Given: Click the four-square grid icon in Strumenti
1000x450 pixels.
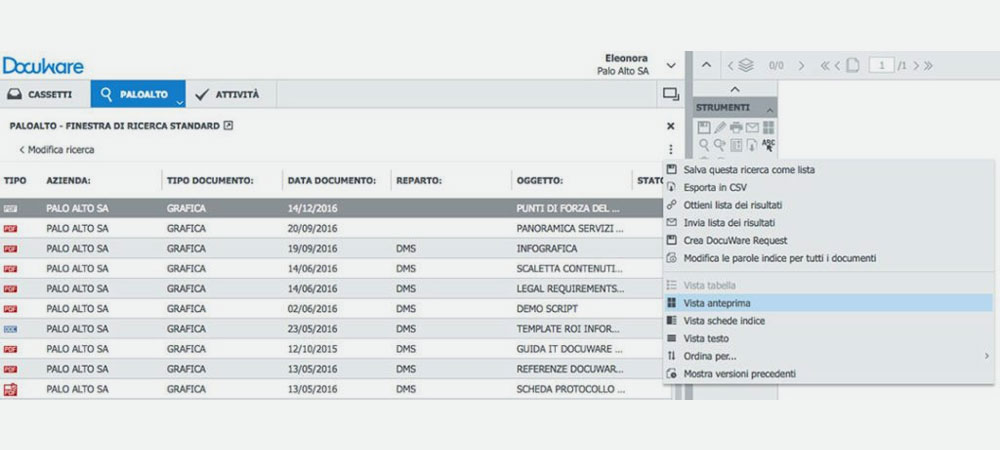Looking at the screenshot, I should pos(768,127).
